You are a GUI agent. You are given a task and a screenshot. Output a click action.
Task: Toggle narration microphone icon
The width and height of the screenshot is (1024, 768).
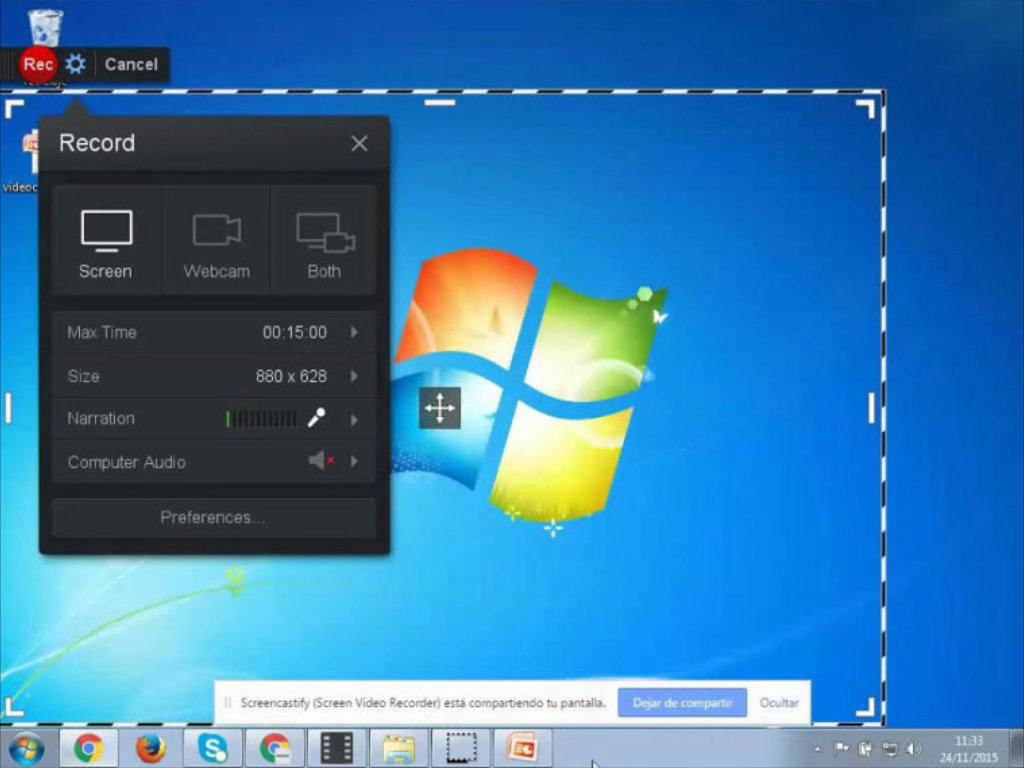pos(317,417)
